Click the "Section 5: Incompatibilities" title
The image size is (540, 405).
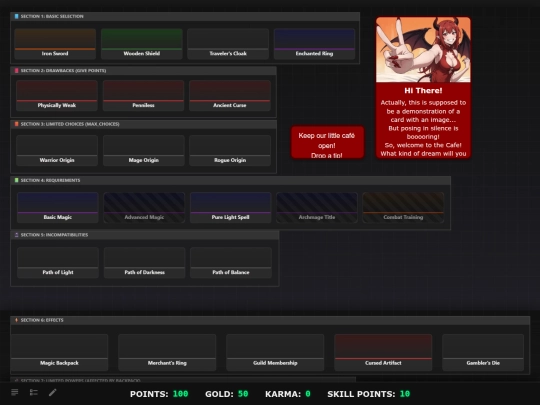tap(54, 235)
